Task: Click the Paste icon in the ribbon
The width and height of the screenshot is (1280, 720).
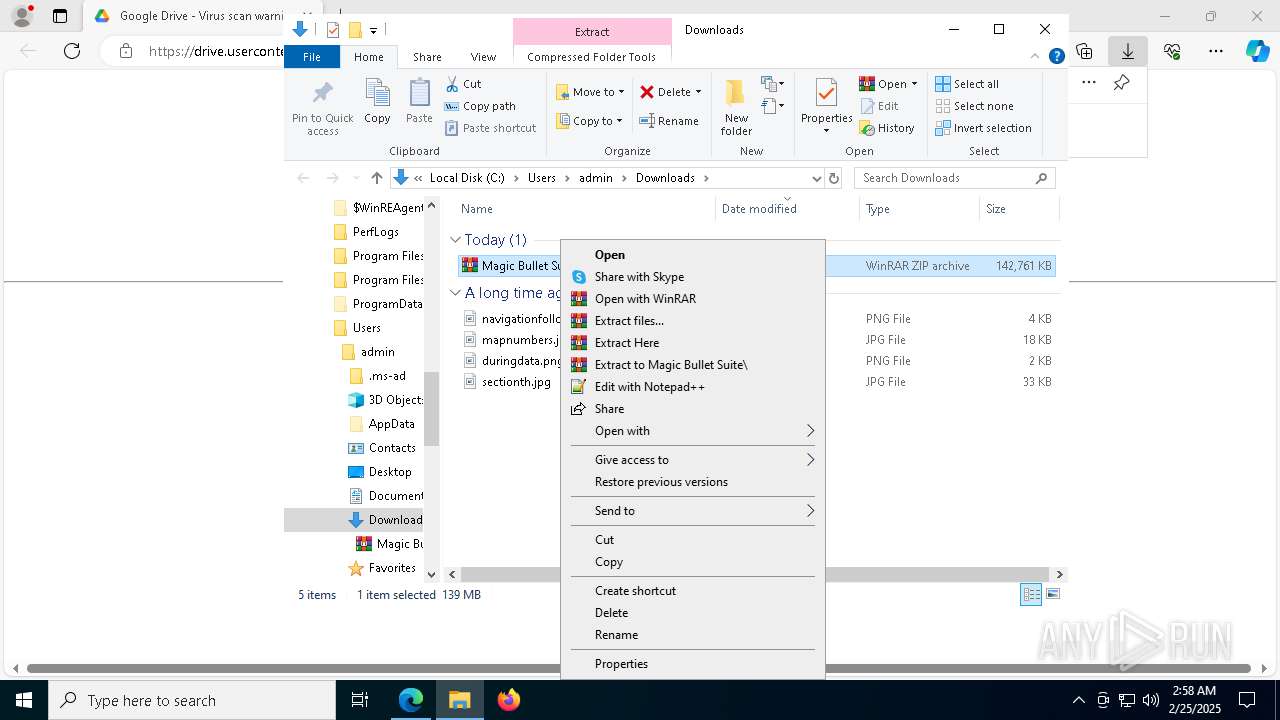Action: coord(419,94)
